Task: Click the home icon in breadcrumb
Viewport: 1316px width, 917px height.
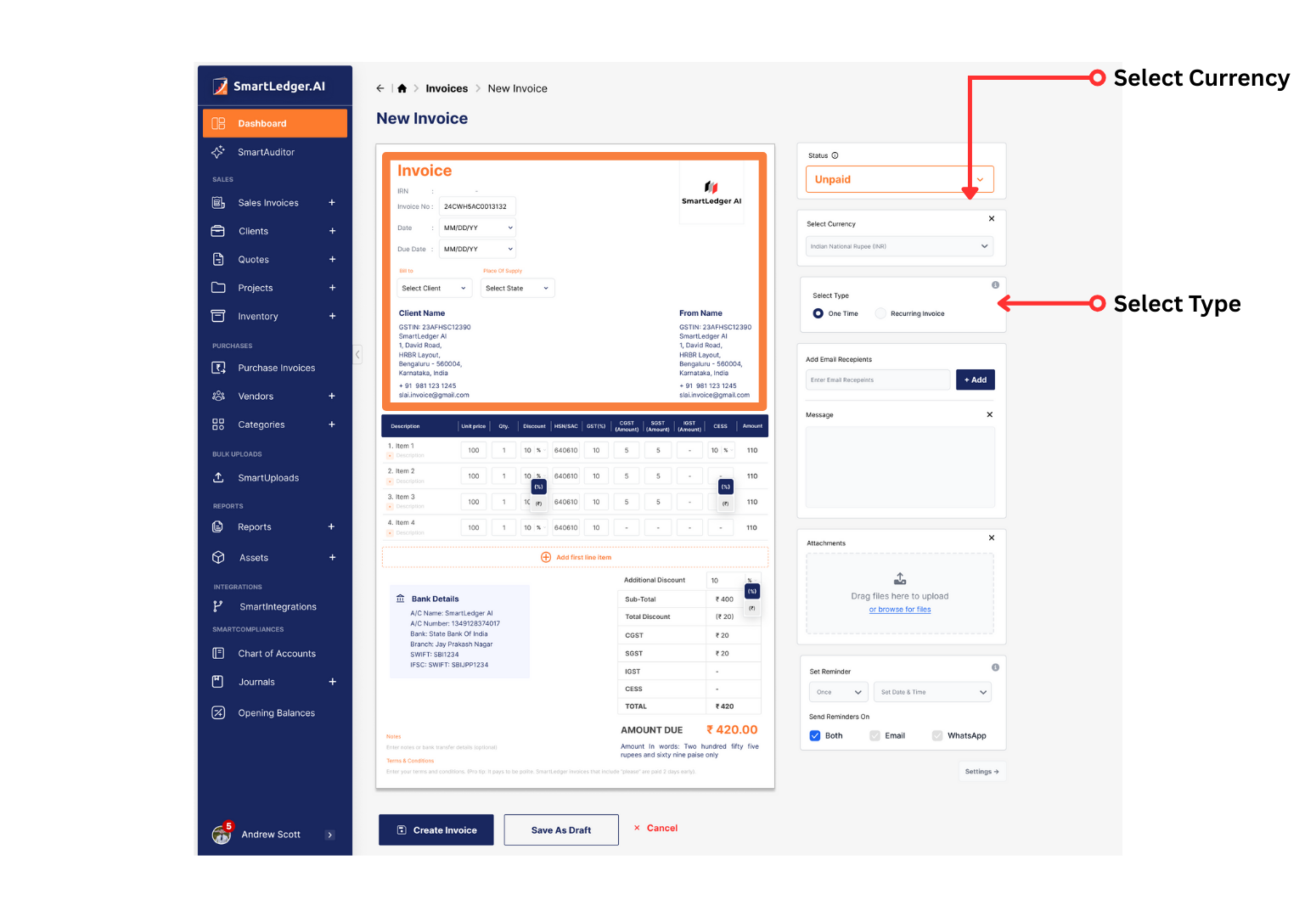Action: coord(402,88)
